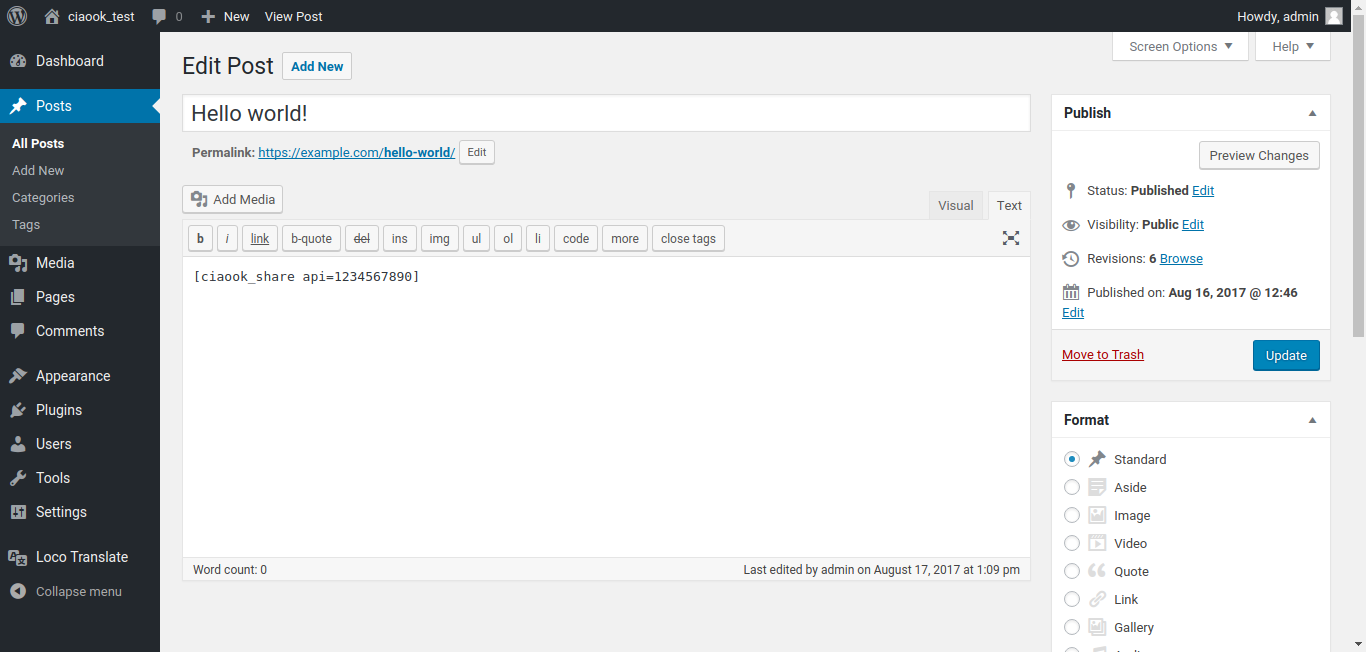Select the Video post format radio
The height and width of the screenshot is (652, 1366).
(x=1072, y=543)
